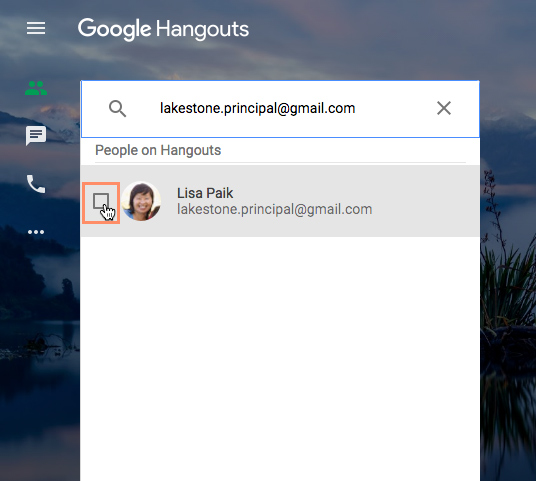Clear the search with X icon
Screen dimensions: 536x481
tap(444, 108)
